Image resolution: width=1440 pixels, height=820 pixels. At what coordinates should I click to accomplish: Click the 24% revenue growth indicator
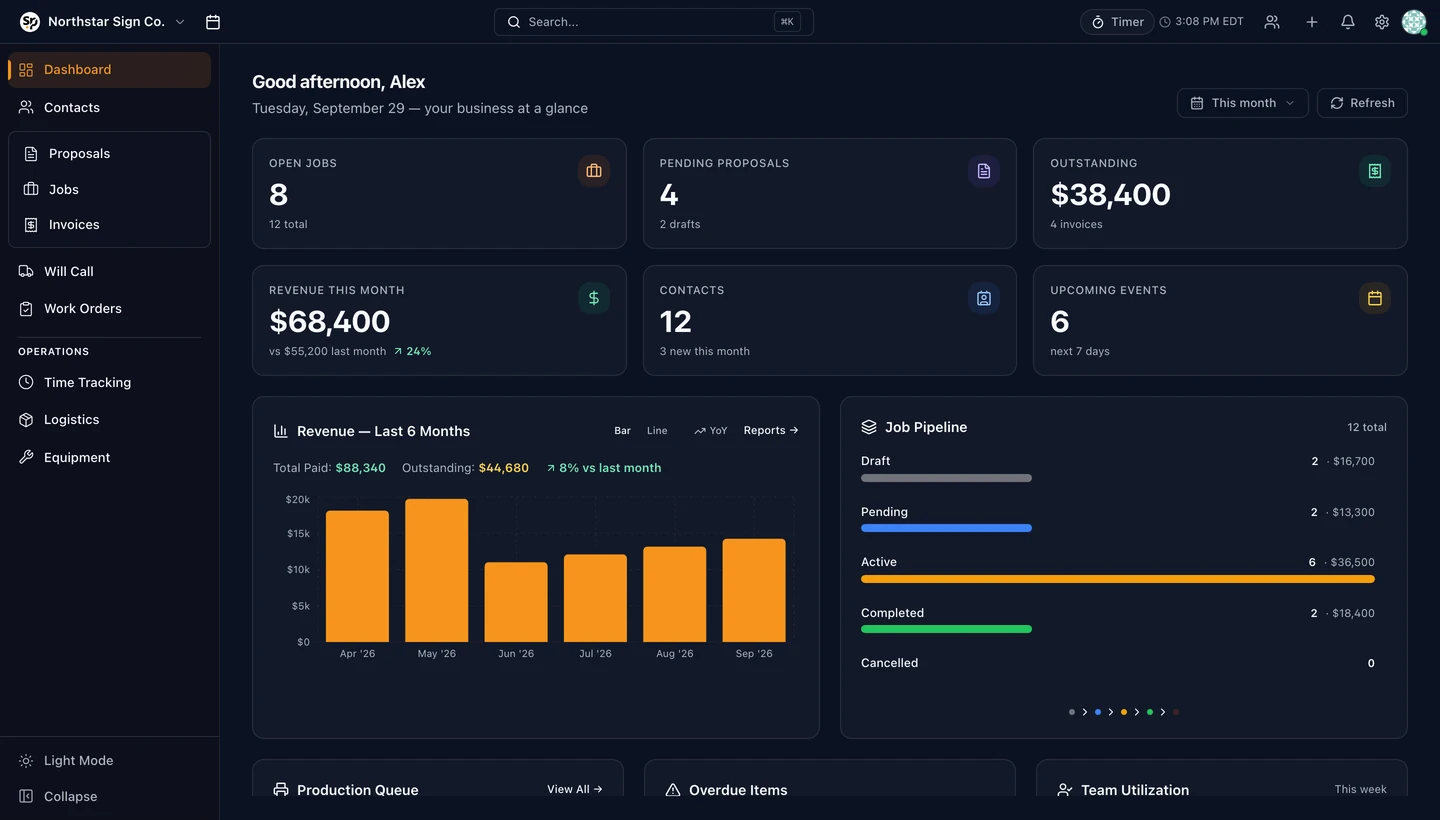coord(412,352)
